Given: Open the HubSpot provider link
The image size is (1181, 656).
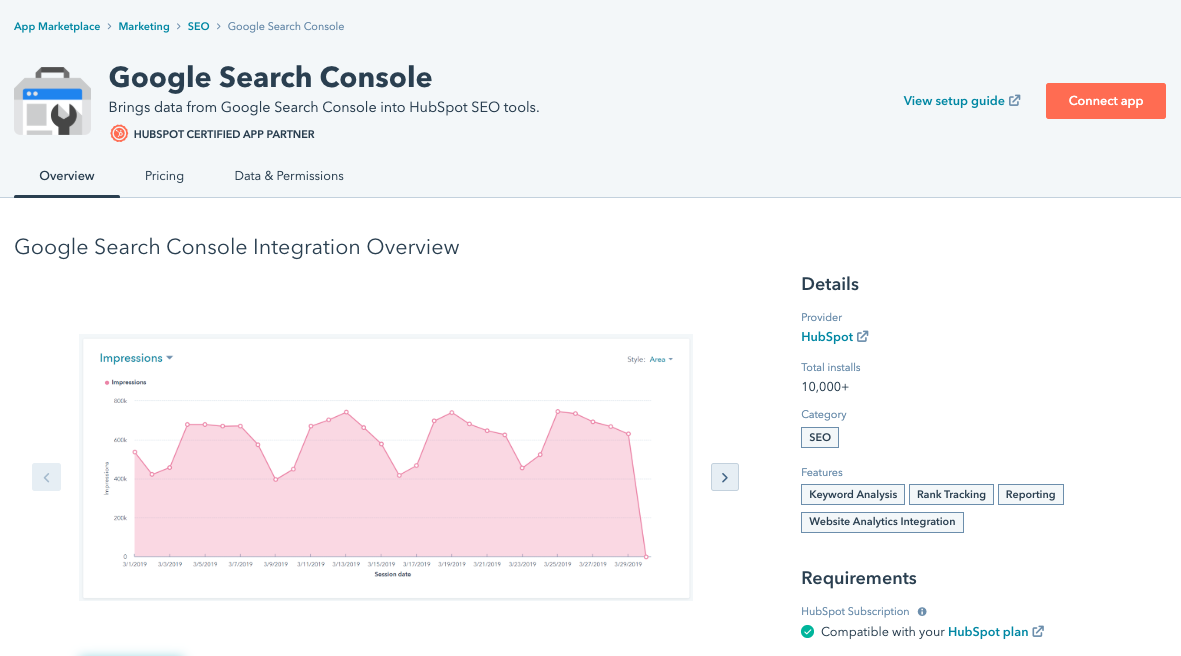Looking at the screenshot, I should click(827, 337).
